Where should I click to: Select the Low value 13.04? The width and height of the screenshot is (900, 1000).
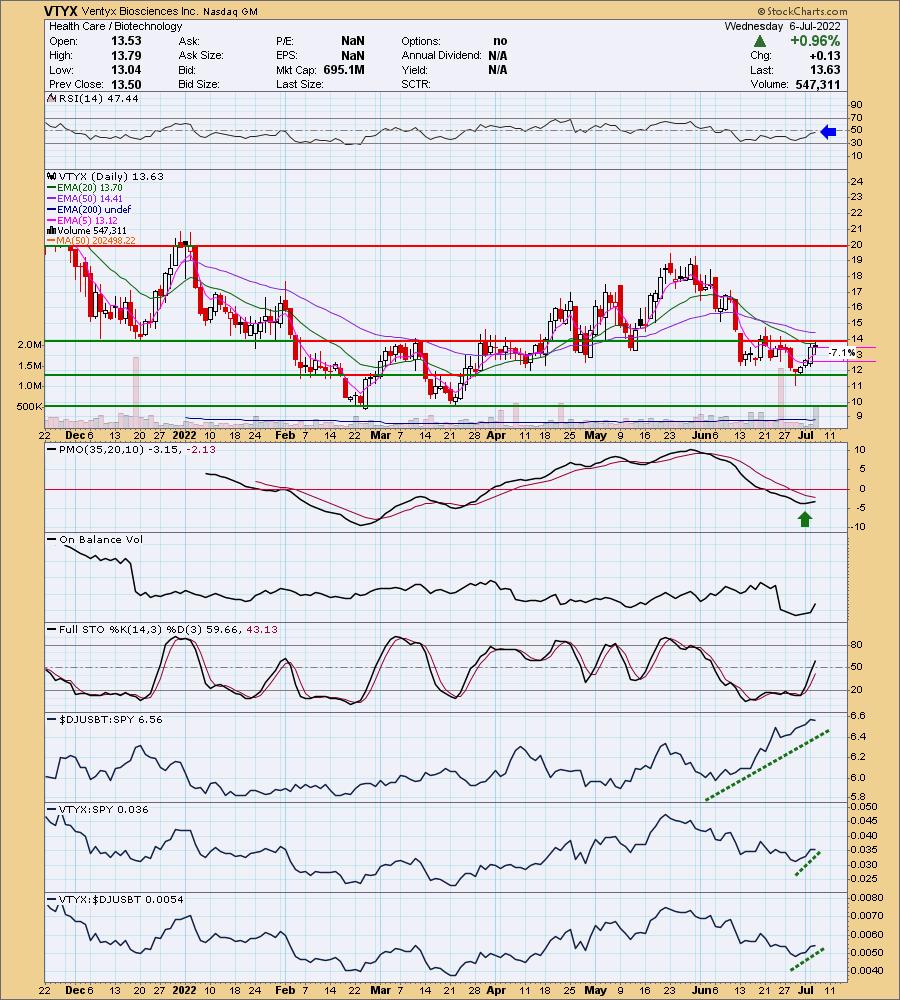pos(126,70)
